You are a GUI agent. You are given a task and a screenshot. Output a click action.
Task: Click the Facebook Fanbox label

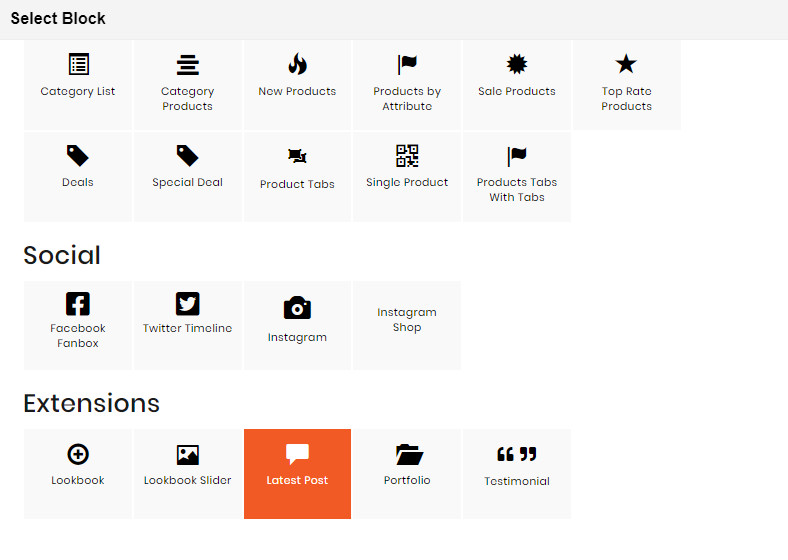[78, 335]
